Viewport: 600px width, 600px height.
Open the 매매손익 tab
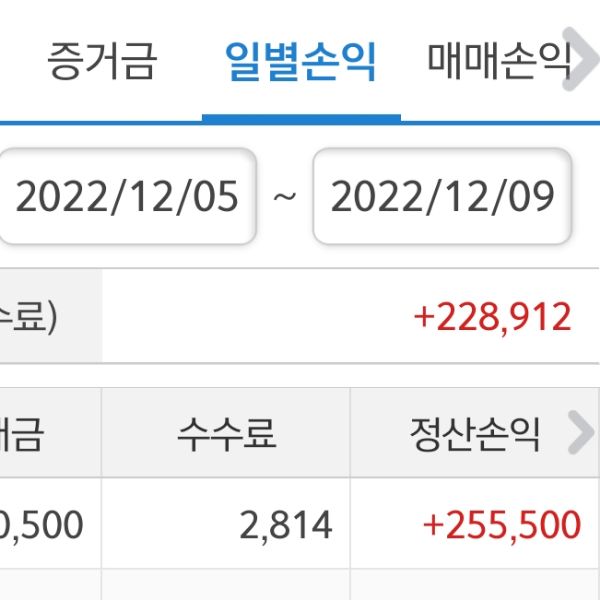[498, 62]
